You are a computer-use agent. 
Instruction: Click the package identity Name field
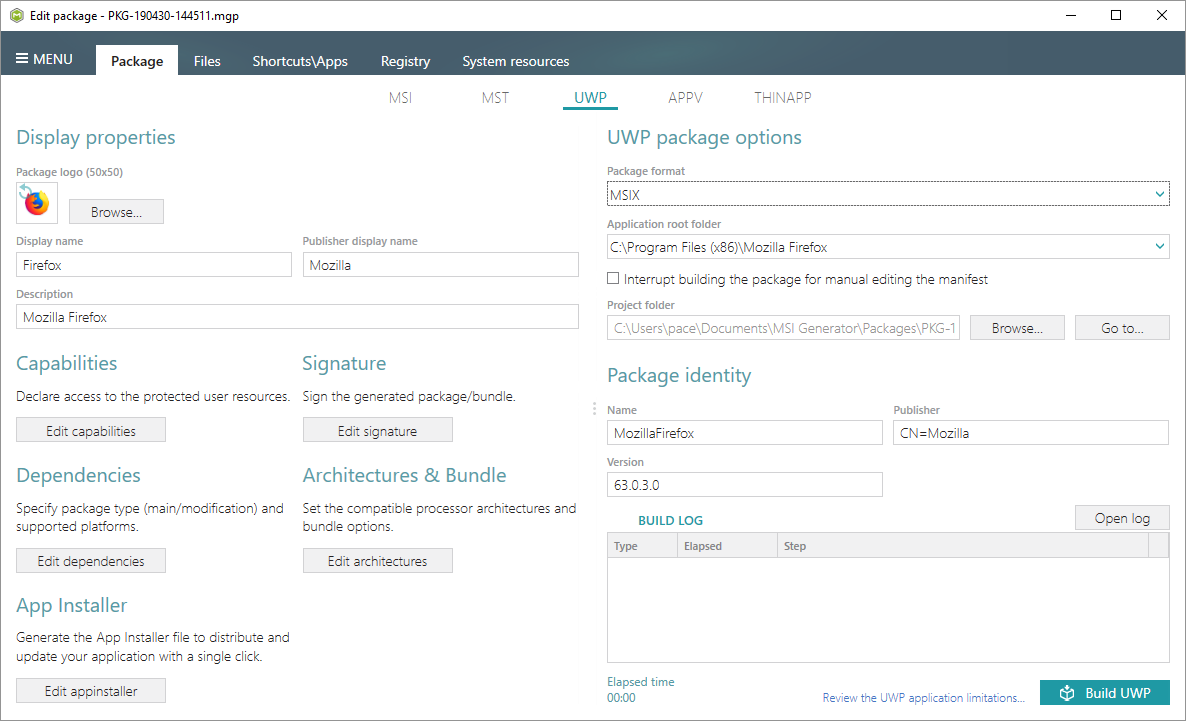click(x=744, y=433)
